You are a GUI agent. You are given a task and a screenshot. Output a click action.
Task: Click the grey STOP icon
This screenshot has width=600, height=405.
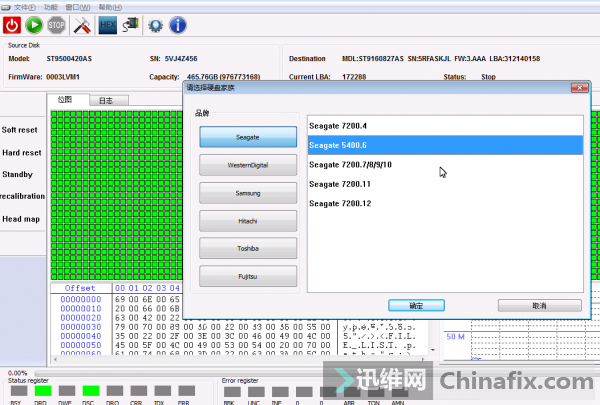56,26
